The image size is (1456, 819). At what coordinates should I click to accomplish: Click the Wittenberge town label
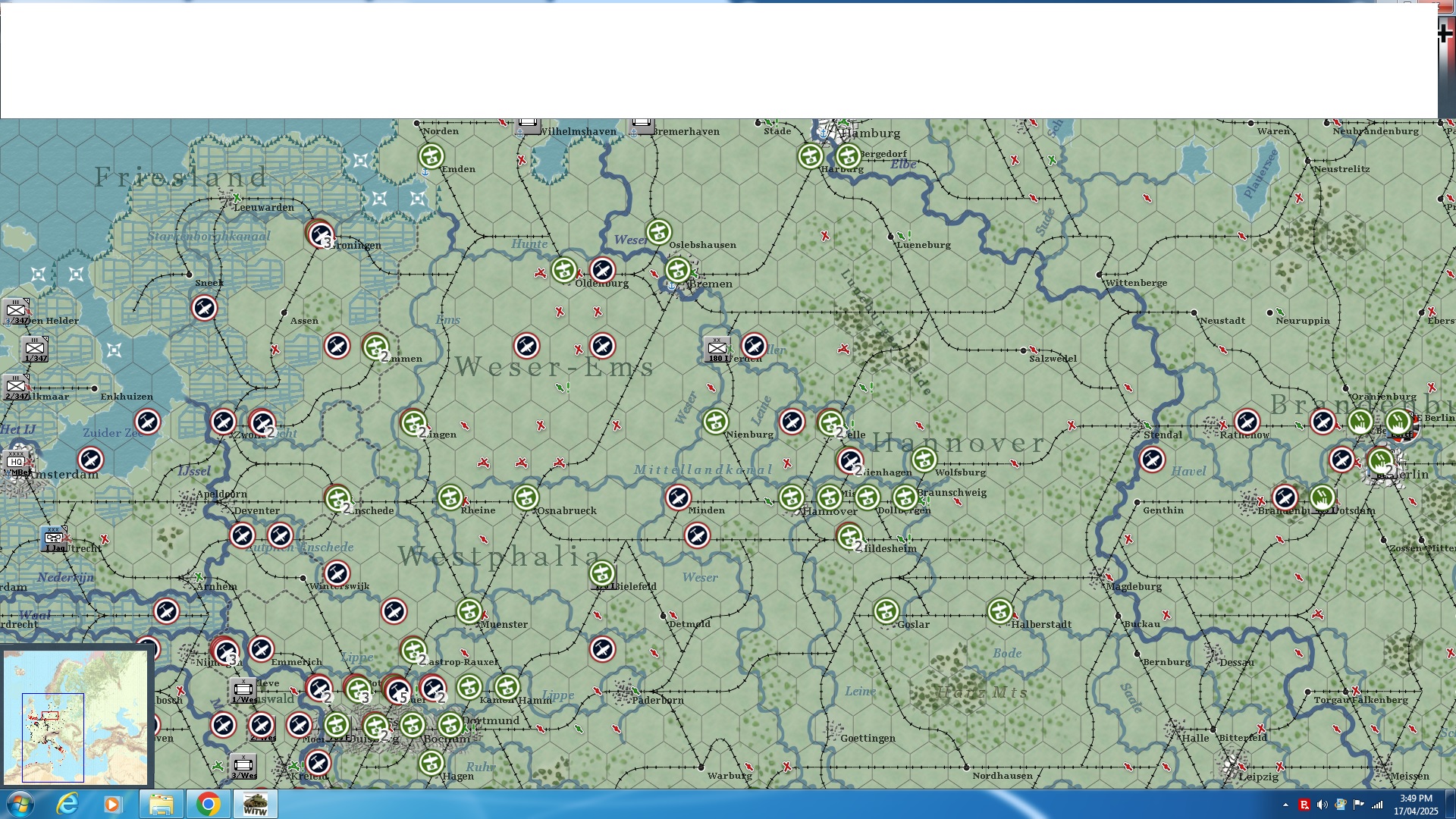[1135, 283]
